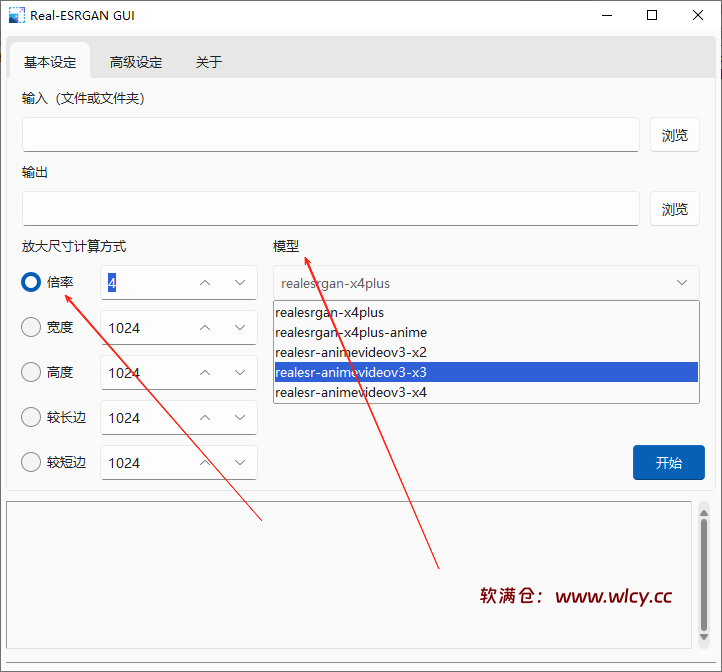Choose highlighted realesr-animevideov3-x3 model
This screenshot has width=722, height=672.
tap(486, 372)
